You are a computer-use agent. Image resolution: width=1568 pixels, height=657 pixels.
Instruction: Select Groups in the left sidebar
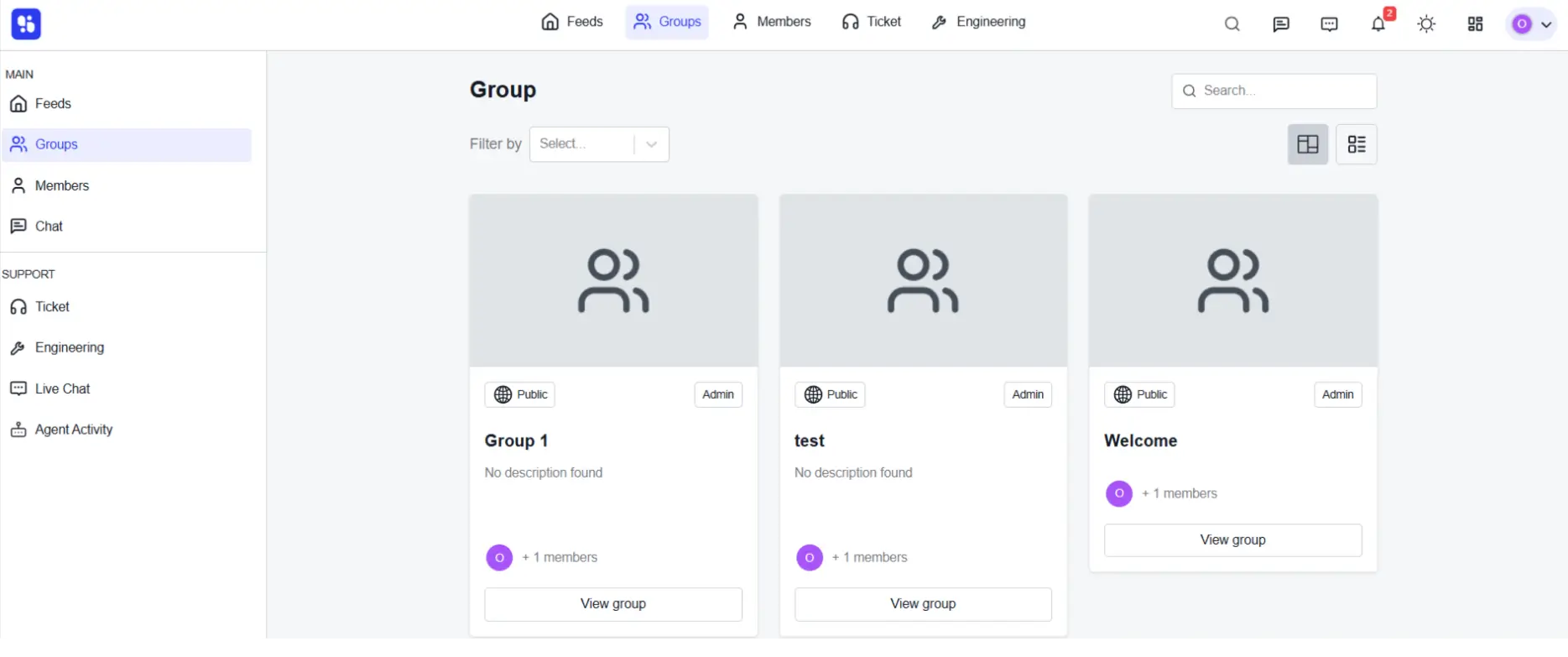[x=127, y=145]
